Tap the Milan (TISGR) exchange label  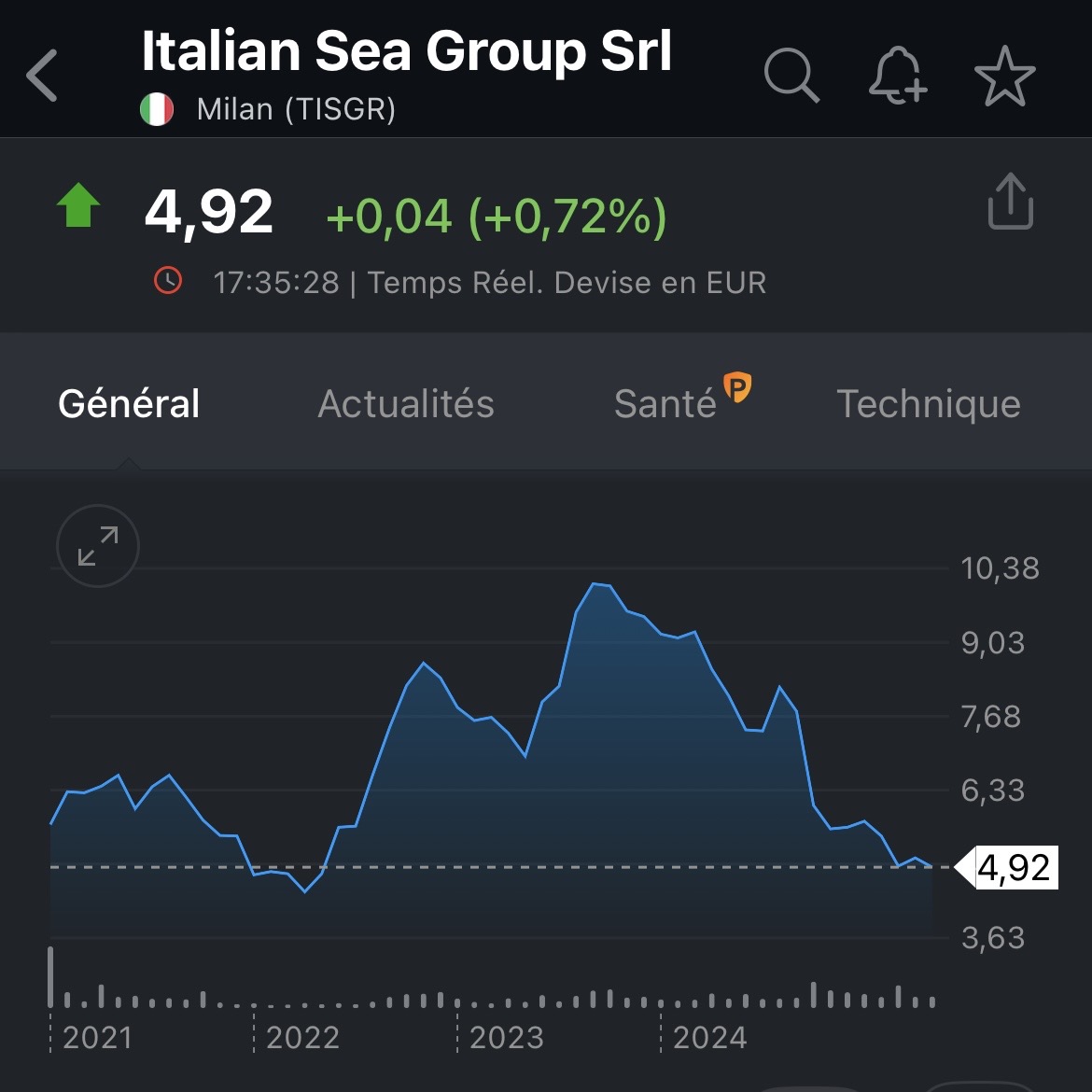click(296, 109)
